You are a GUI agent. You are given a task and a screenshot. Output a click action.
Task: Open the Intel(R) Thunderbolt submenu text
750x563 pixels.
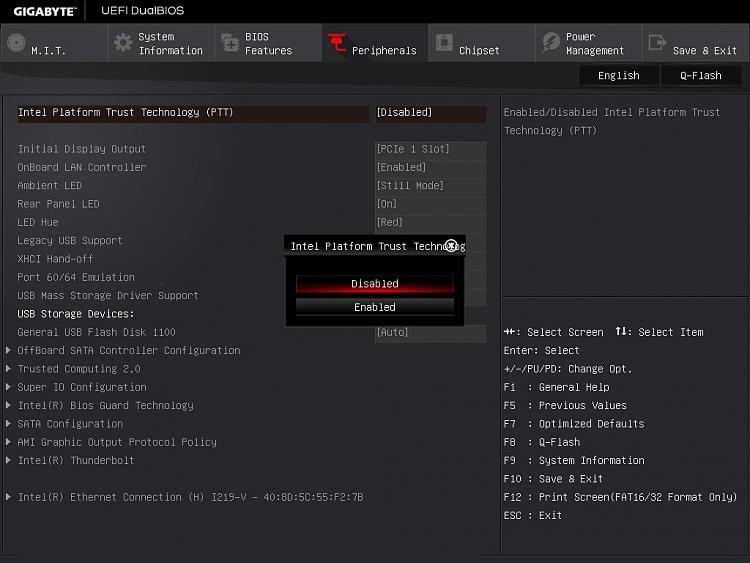click(x=76, y=461)
